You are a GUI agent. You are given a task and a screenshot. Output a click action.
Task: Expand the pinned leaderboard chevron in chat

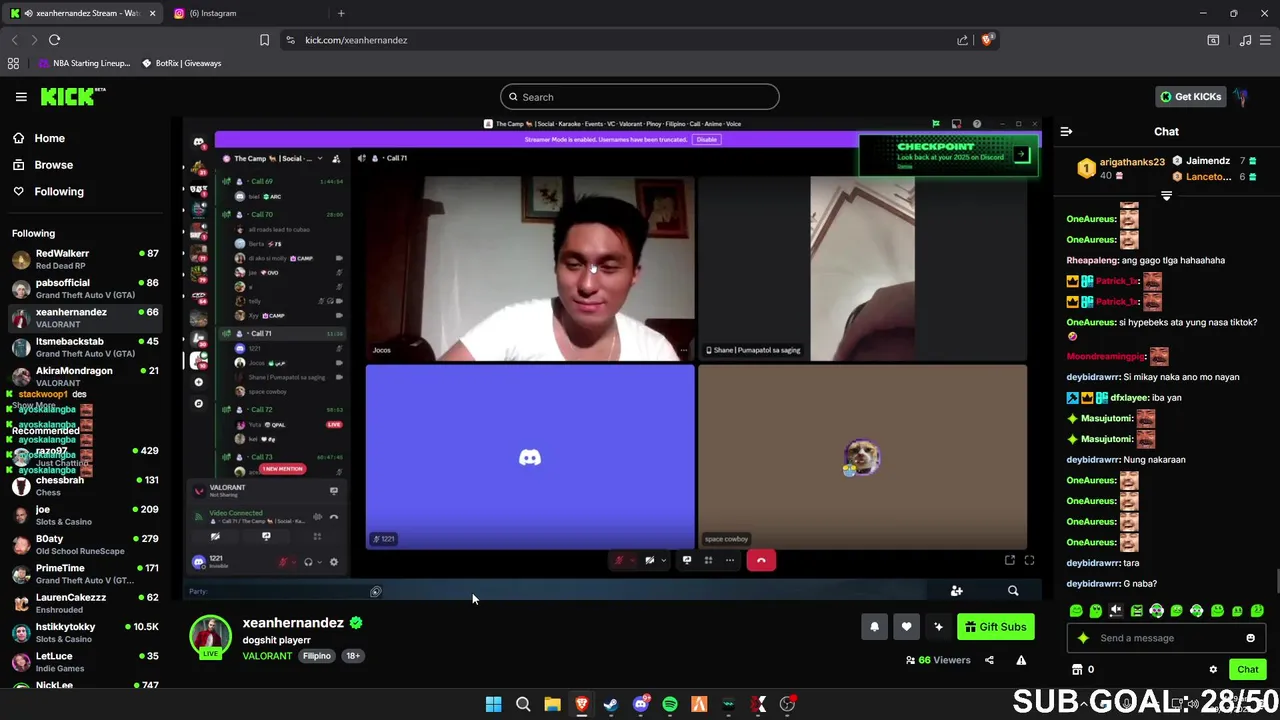point(1166,196)
